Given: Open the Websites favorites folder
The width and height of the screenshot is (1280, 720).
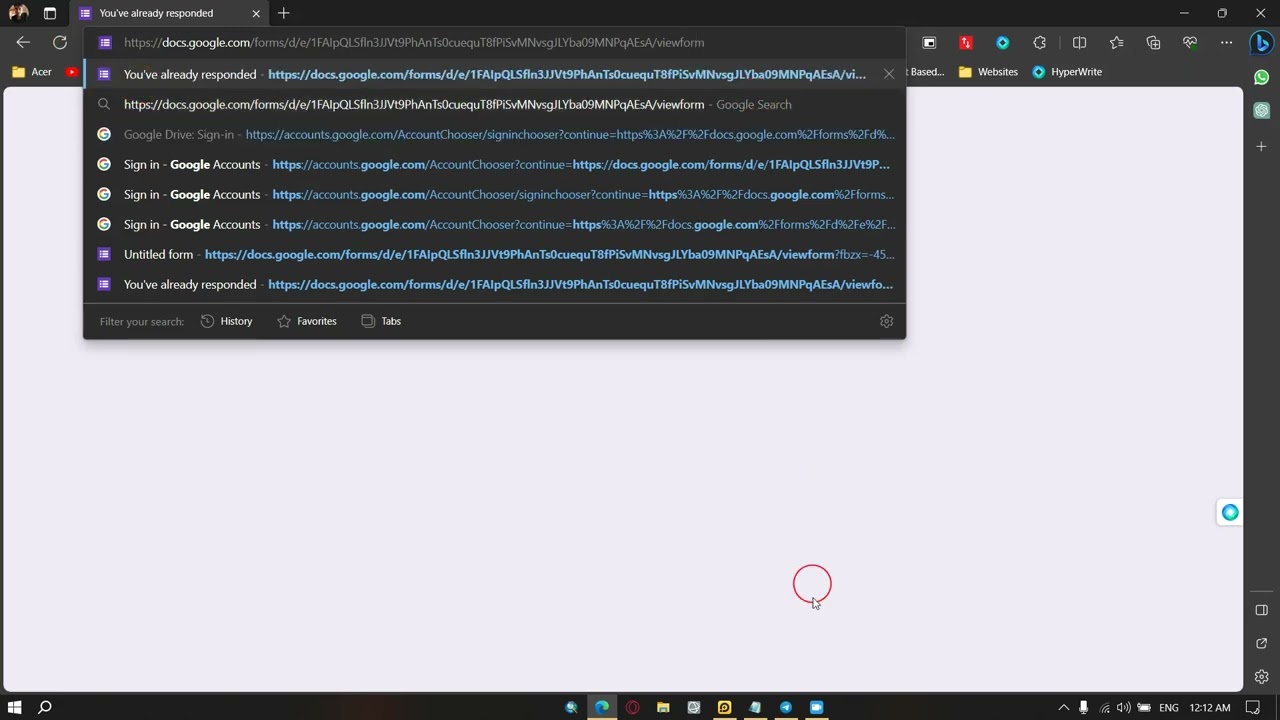Looking at the screenshot, I should (x=988, y=72).
